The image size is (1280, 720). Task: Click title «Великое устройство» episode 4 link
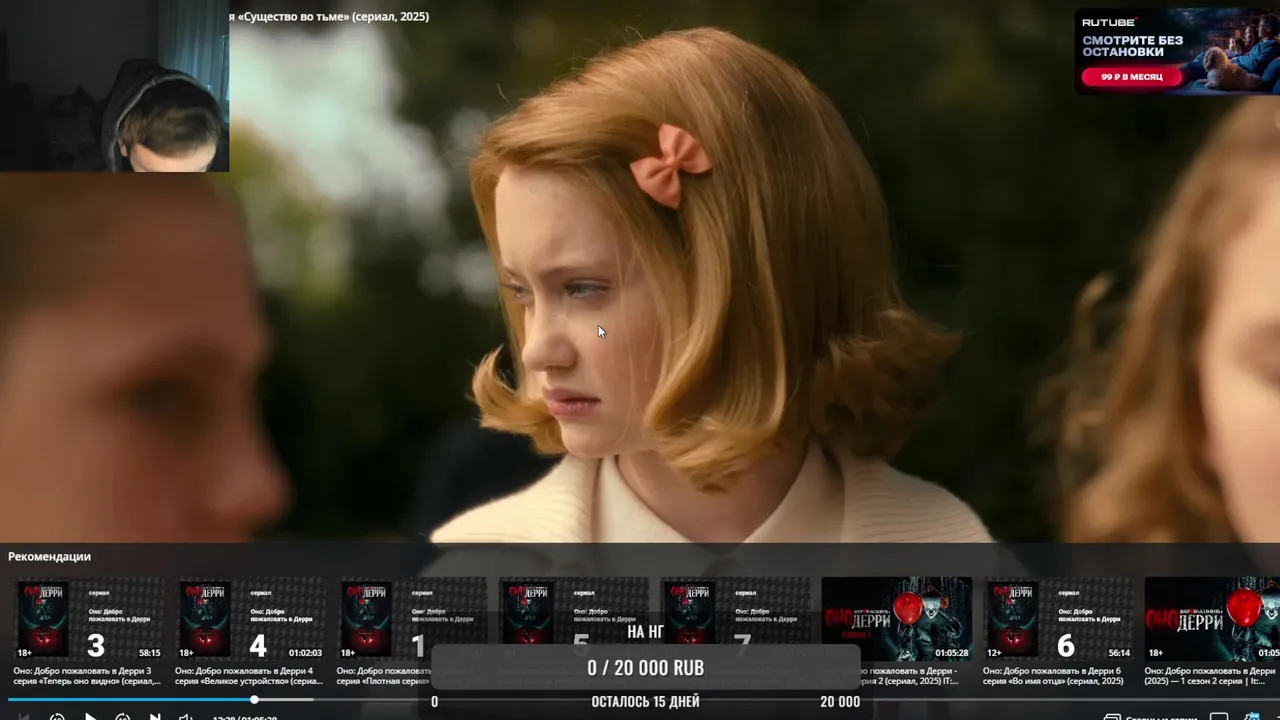[x=249, y=676]
